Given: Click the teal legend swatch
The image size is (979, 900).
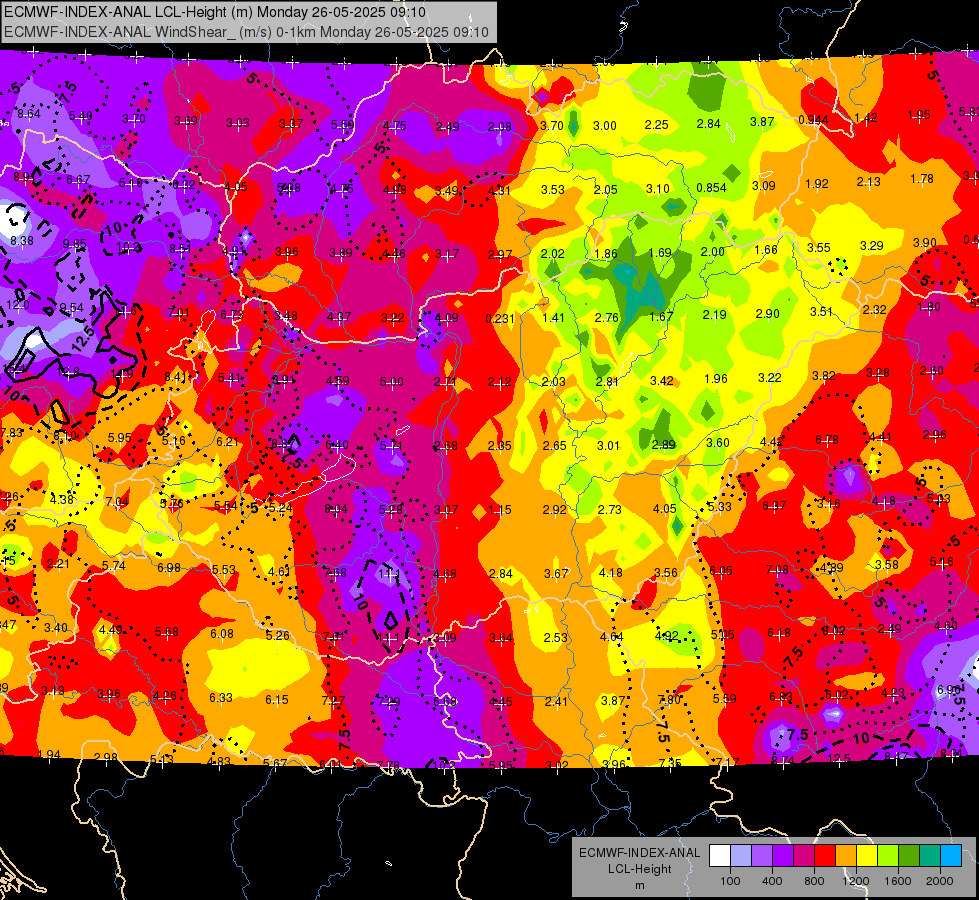Looking at the screenshot, I should [x=930, y=856].
